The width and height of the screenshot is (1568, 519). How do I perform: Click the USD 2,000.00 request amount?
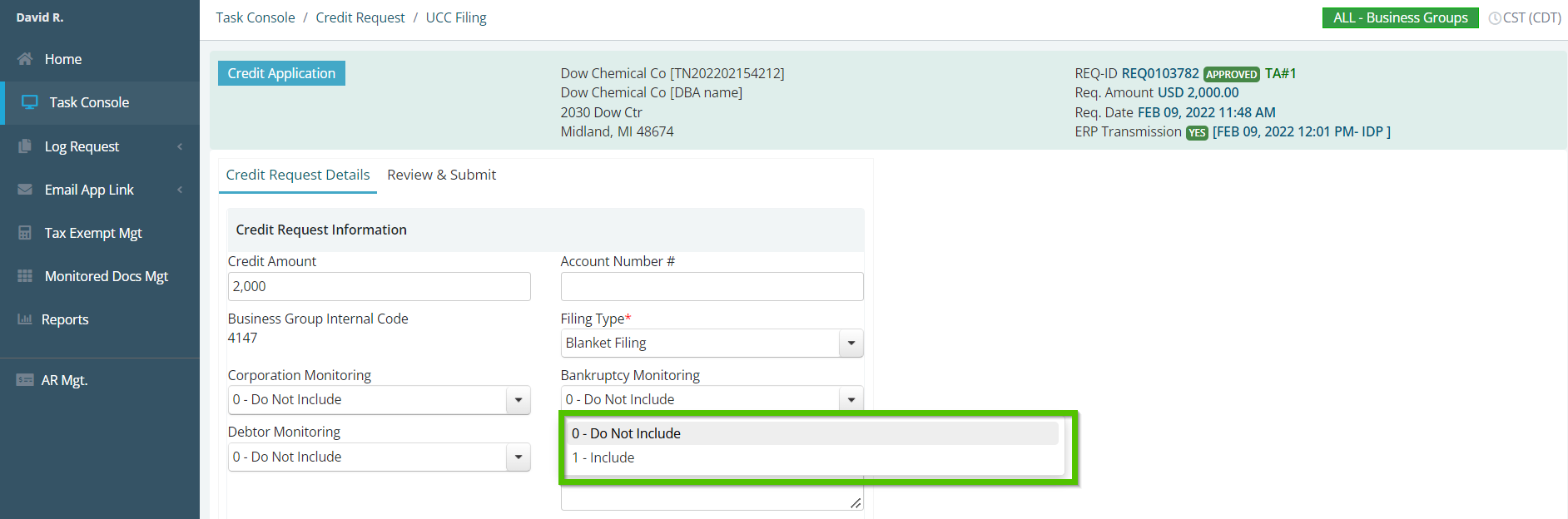[x=1198, y=92]
